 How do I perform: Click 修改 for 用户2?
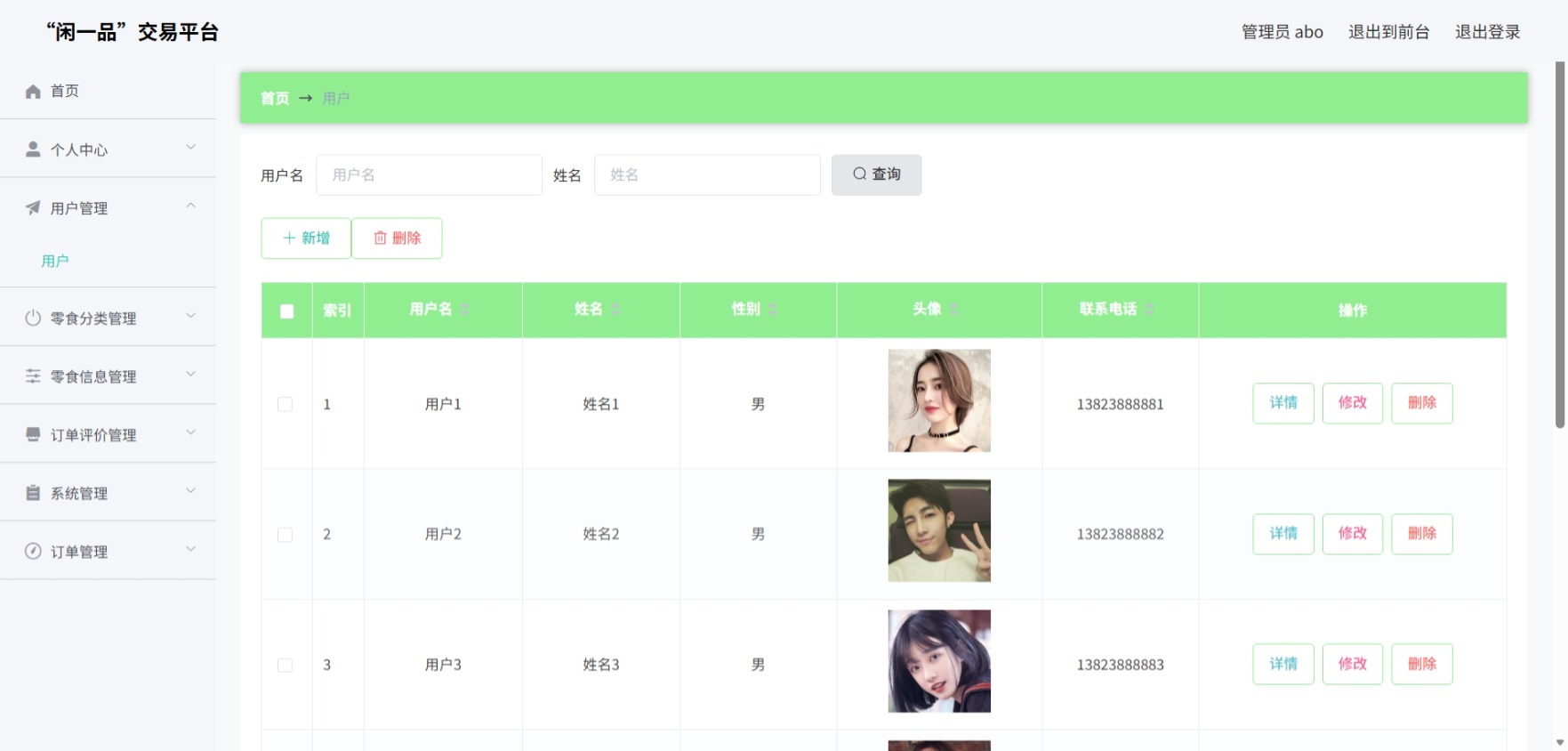(x=1353, y=534)
